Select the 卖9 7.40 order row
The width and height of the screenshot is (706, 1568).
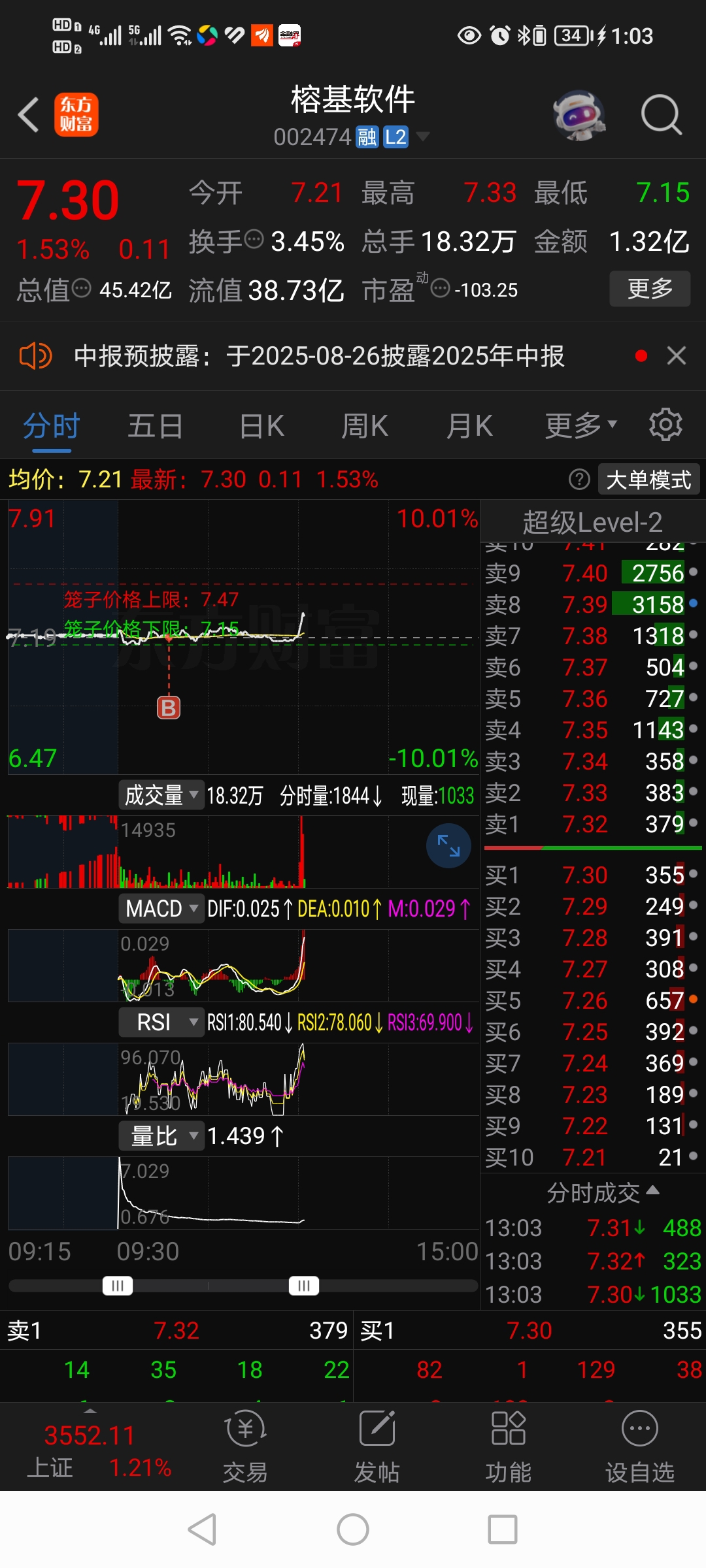click(592, 573)
